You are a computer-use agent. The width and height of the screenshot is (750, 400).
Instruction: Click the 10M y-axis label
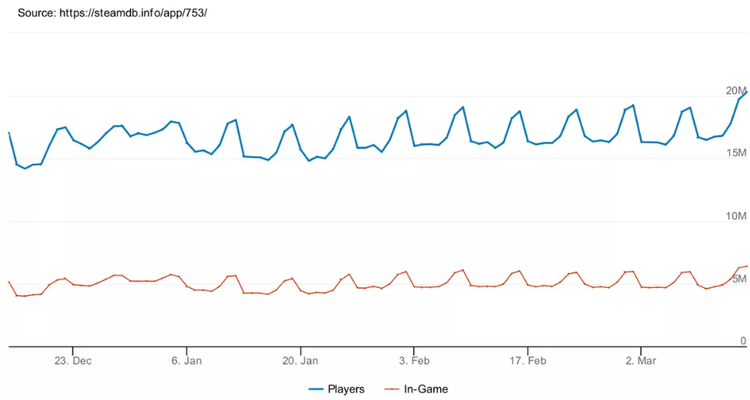tap(736, 216)
